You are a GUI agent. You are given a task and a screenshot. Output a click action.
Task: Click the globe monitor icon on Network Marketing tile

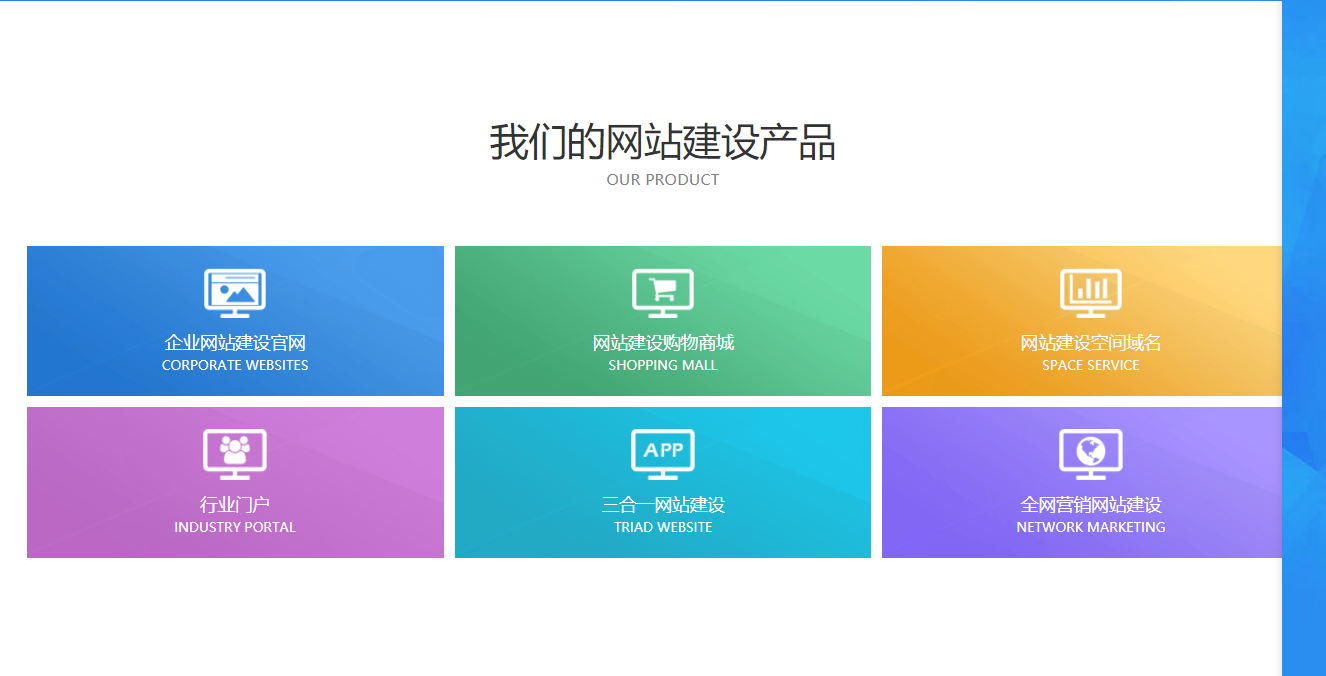point(1089,453)
